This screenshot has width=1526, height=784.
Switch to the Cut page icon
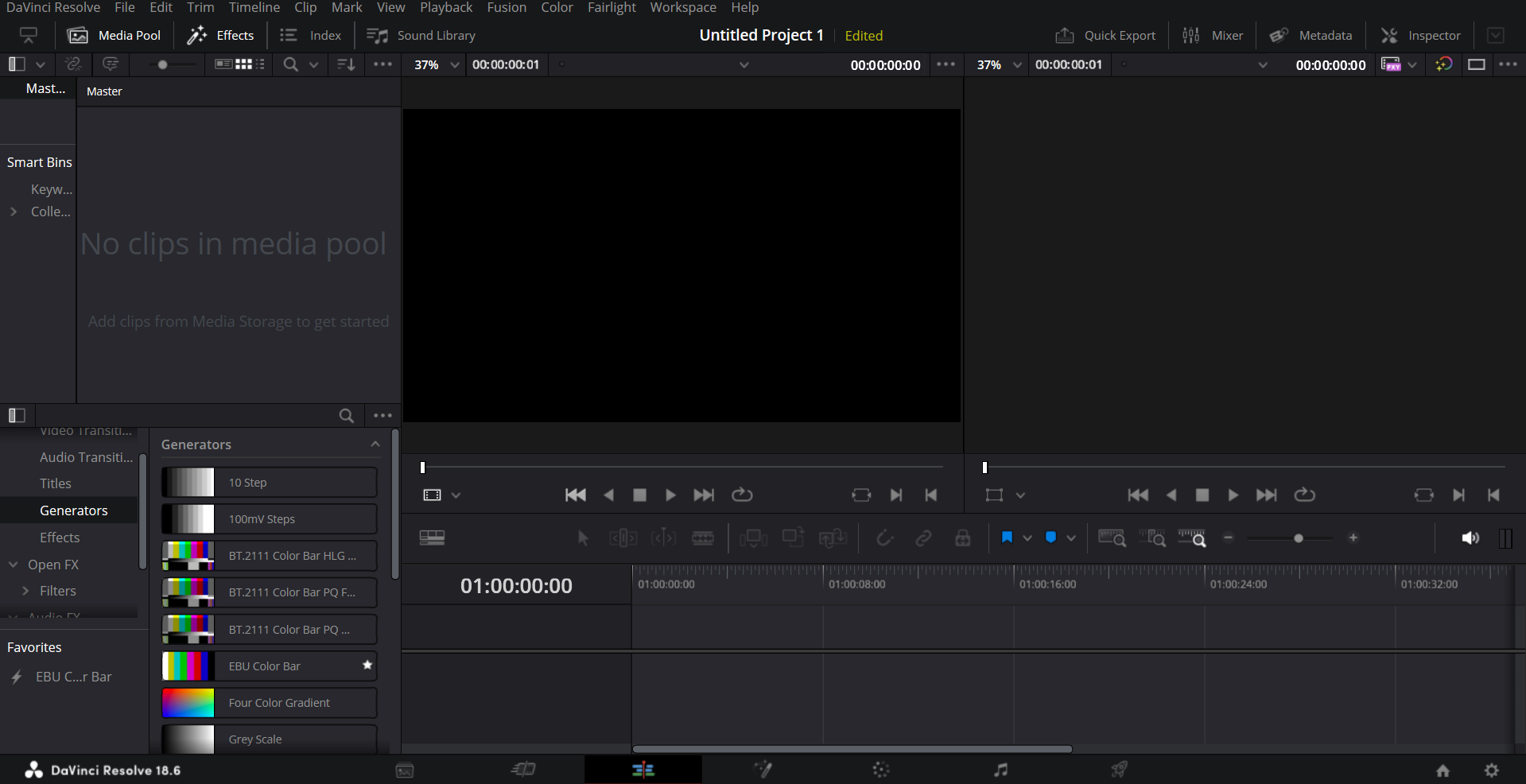[523, 770]
